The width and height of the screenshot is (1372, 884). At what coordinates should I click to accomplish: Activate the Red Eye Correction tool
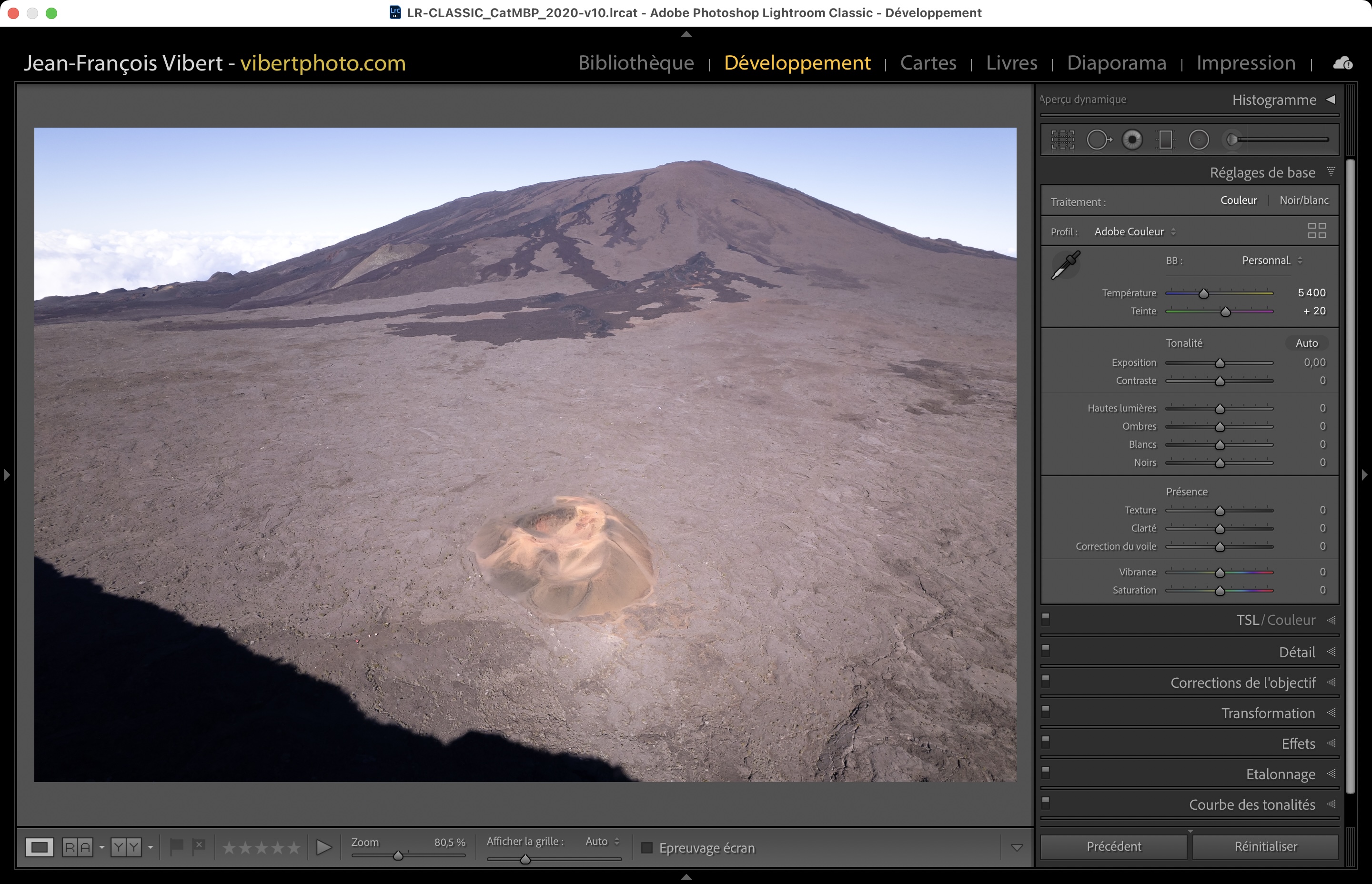click(x=1132, y=140)
